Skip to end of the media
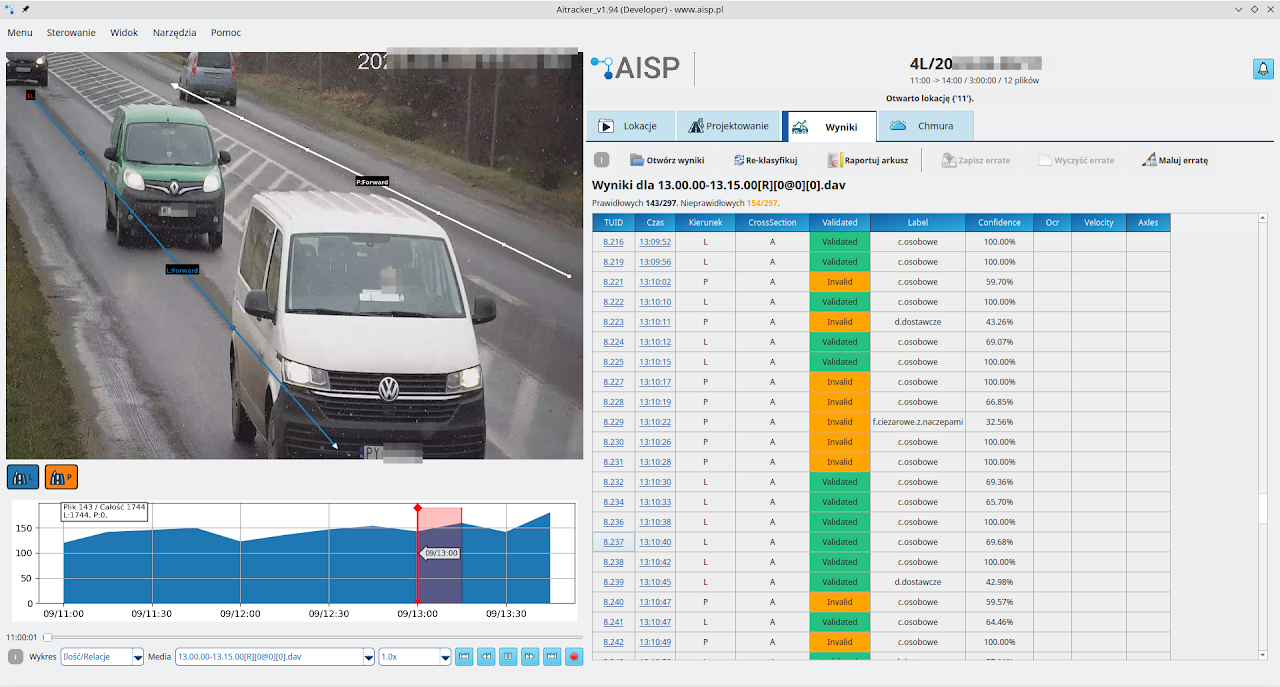Viewport: 1280px width, 687px height. 552,657
